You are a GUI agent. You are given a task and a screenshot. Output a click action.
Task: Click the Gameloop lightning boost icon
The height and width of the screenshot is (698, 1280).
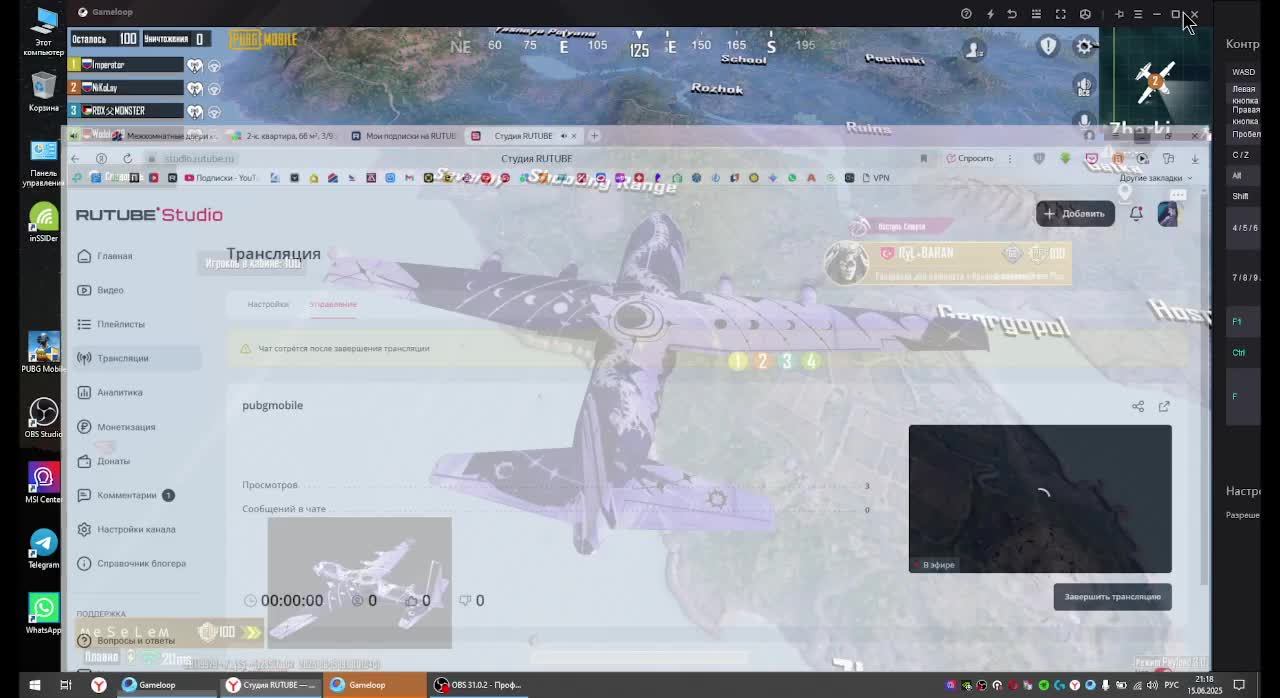click(x=990, y=14)
